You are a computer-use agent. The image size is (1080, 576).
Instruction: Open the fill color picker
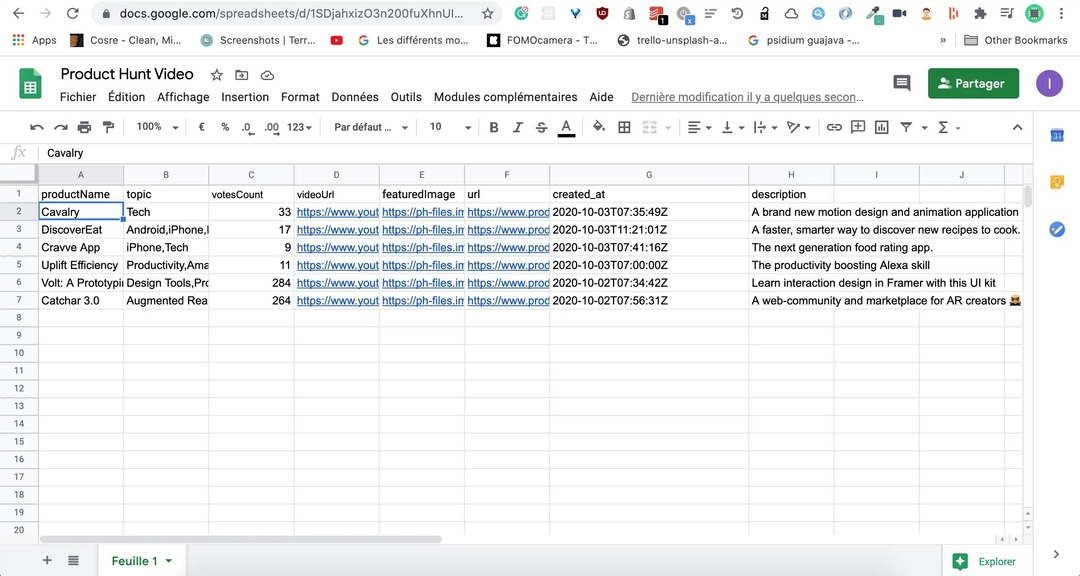599,127
